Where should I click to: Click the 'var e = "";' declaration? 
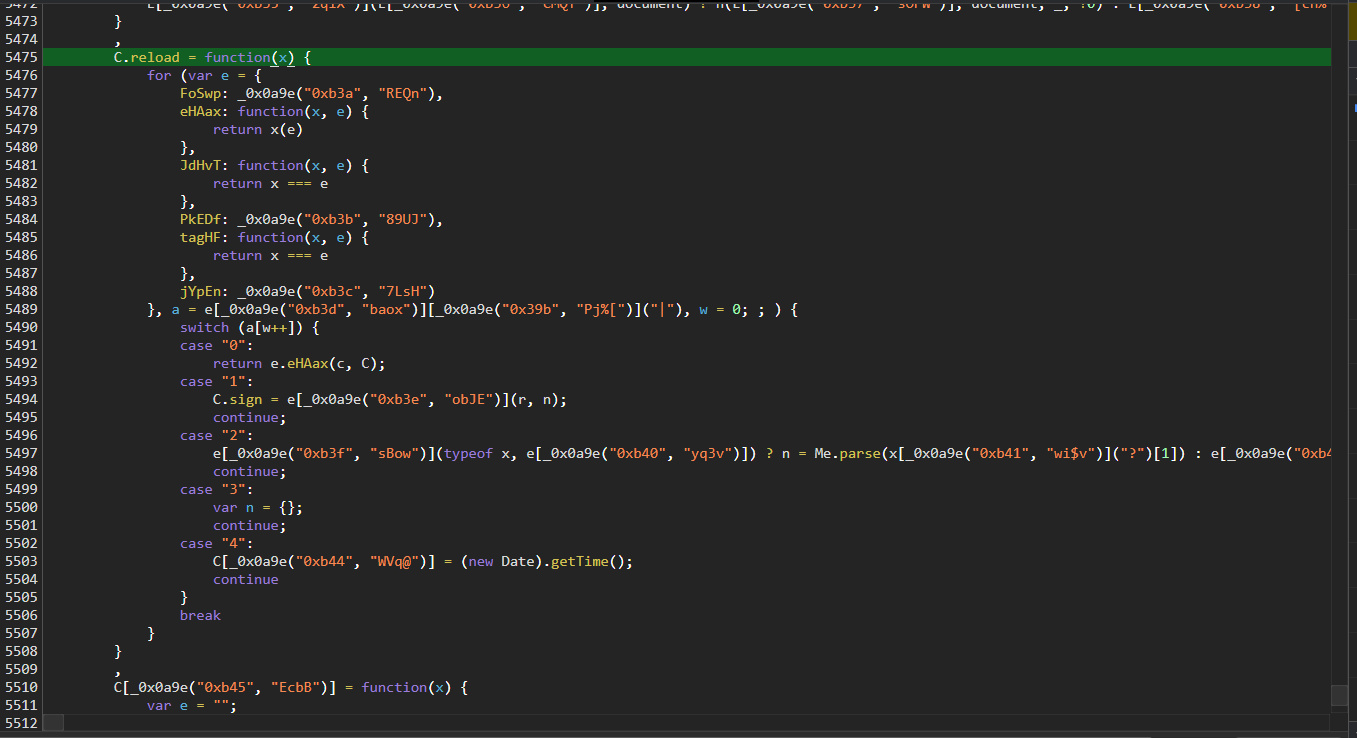point(192,705)
